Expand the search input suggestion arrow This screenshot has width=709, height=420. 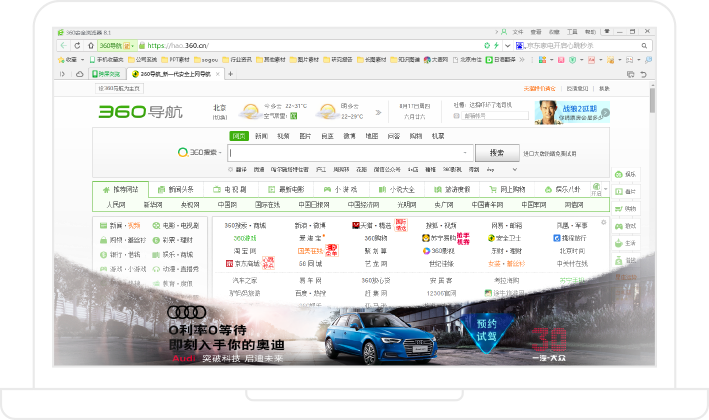click(465, 153)
